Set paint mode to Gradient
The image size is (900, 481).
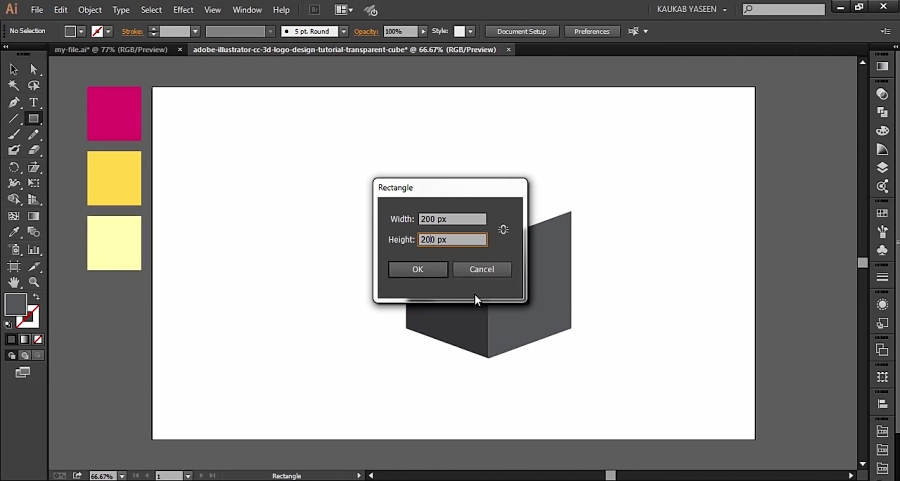25,340
